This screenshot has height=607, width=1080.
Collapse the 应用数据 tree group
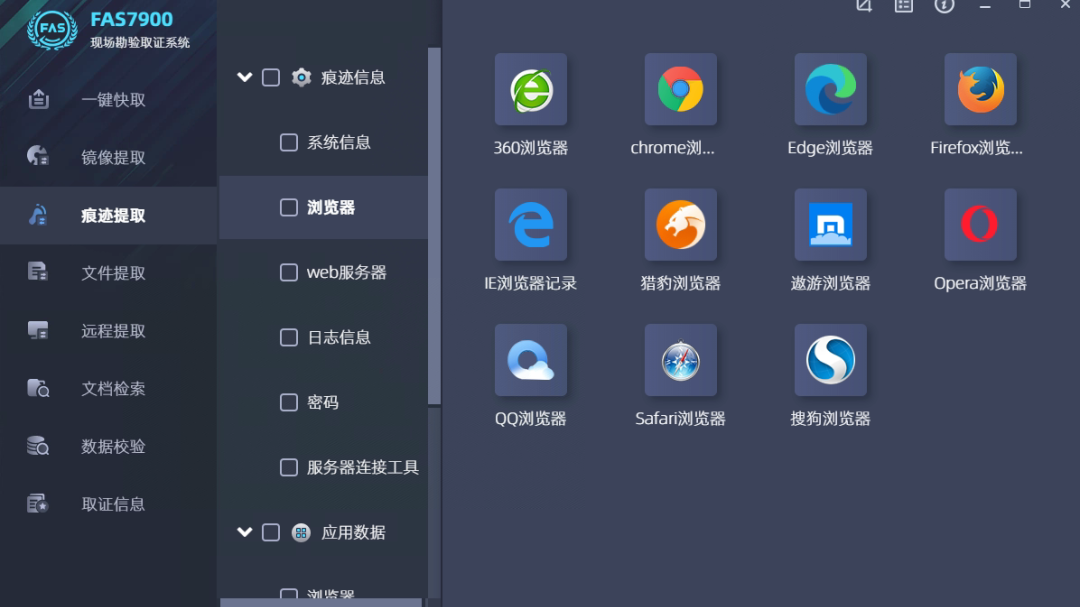pyautogui.click(x=245, y=532)
